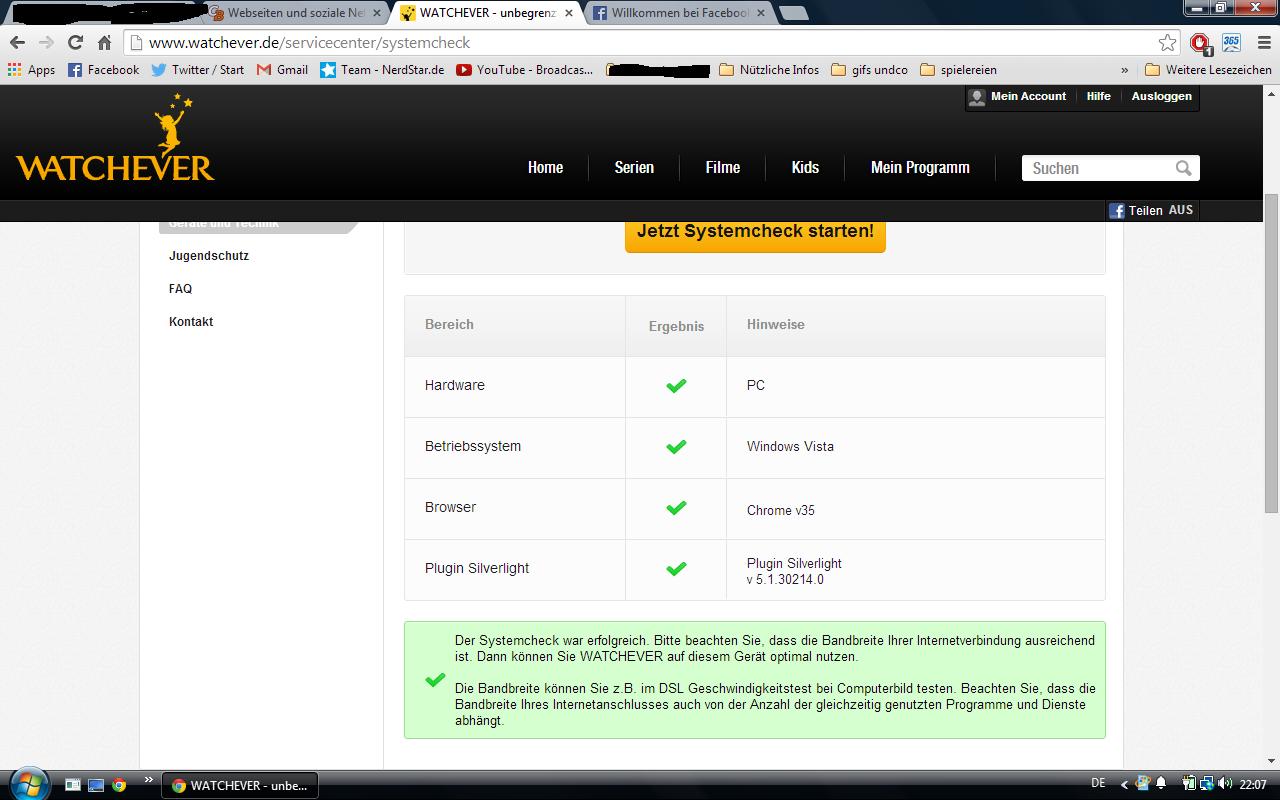Viewport: 1280px width, 800px height.
Task: Click the browser address bar
Action: [x=650, y=42]
